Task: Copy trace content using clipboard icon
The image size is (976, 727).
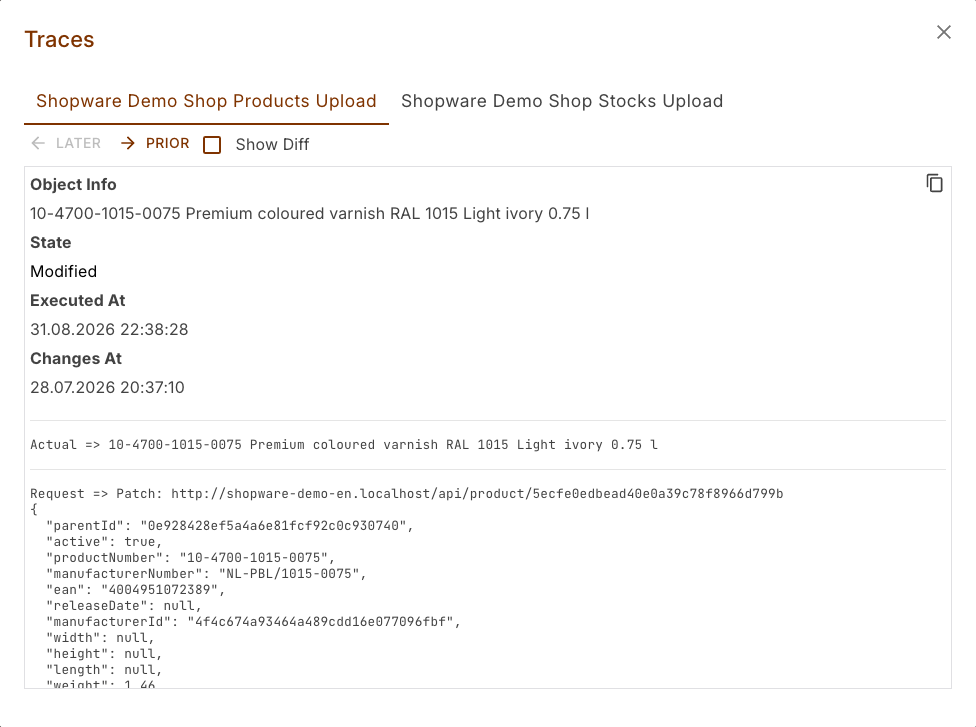Action: coord(934,184)
